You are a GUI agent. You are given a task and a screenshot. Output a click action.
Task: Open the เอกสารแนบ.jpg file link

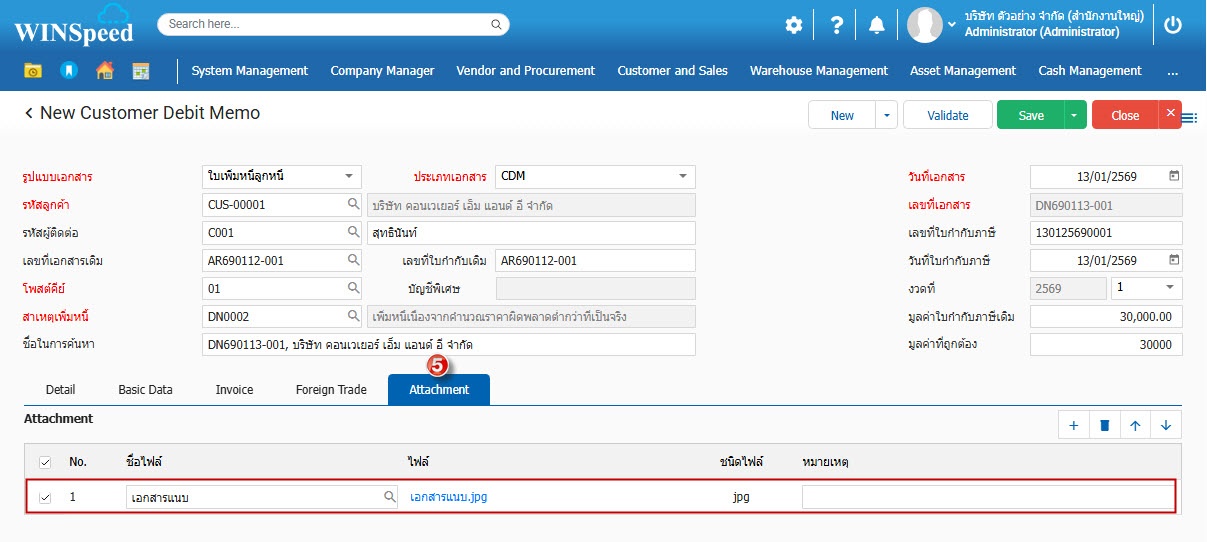coord(448,497)
